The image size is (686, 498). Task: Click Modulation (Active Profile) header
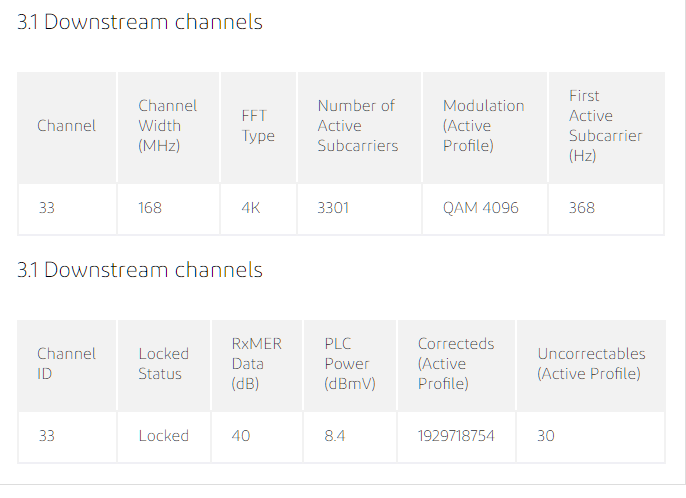pos(483,126)
